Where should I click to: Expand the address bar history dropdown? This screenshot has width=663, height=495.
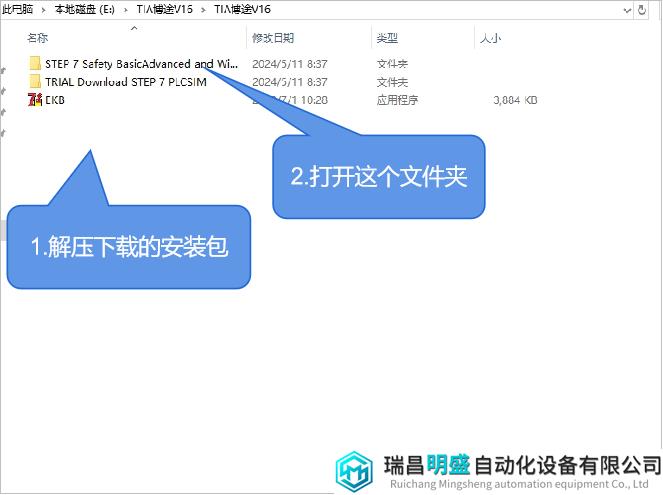[627, 10]
